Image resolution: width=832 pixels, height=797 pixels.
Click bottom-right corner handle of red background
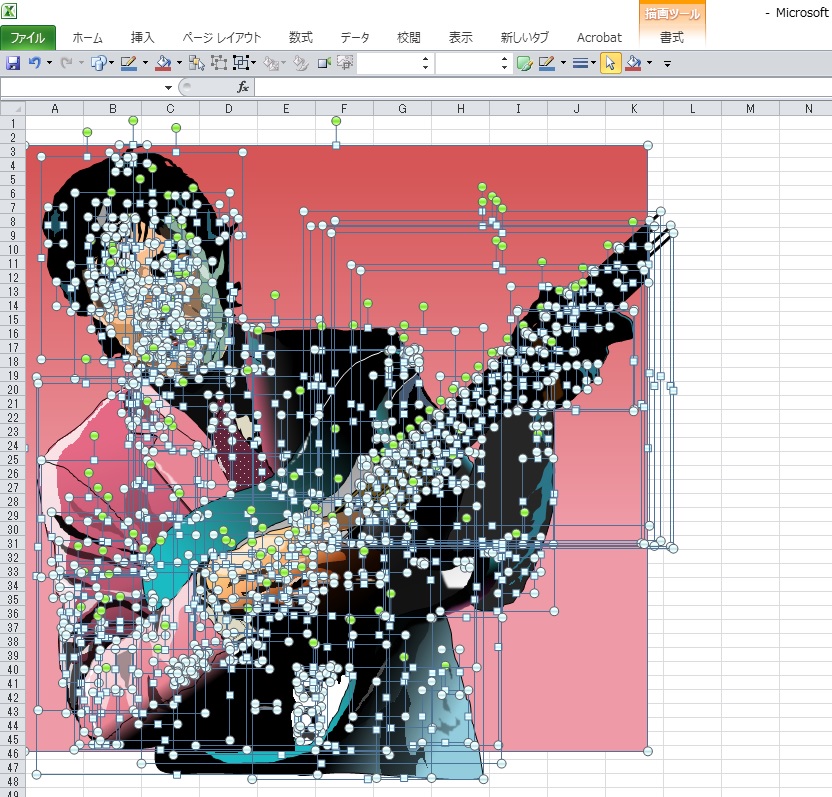coord(648,751)
